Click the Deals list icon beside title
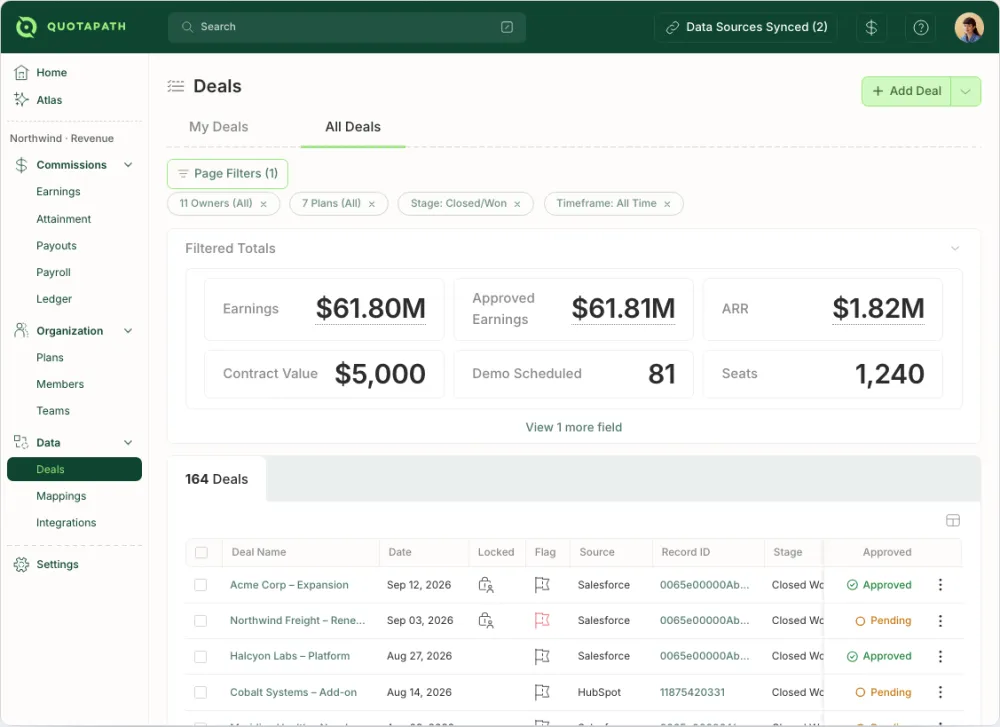Screen dimensions: 1000x727 (x=175, y=86)
